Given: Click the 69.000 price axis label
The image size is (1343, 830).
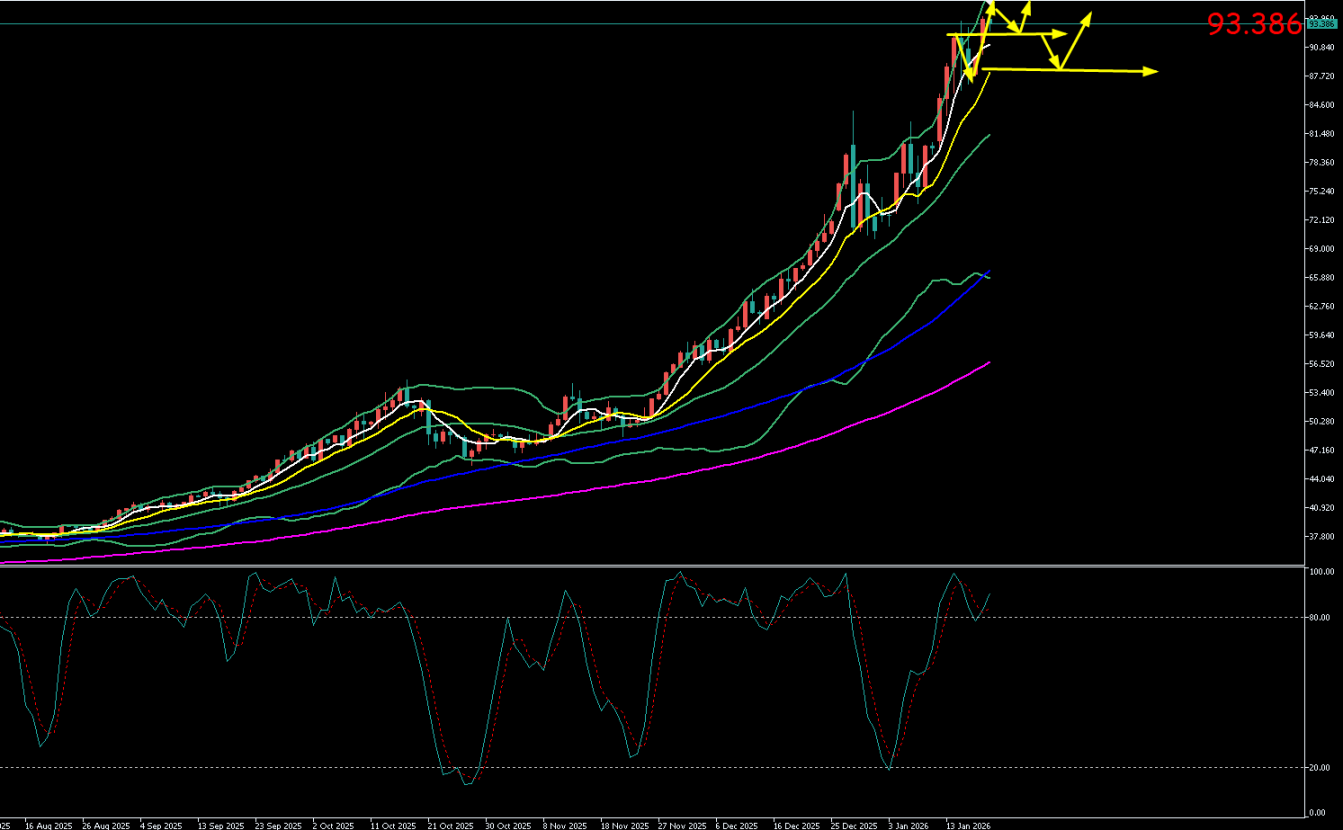Looking at the screenshot, I should click(x=1321, y=249).
